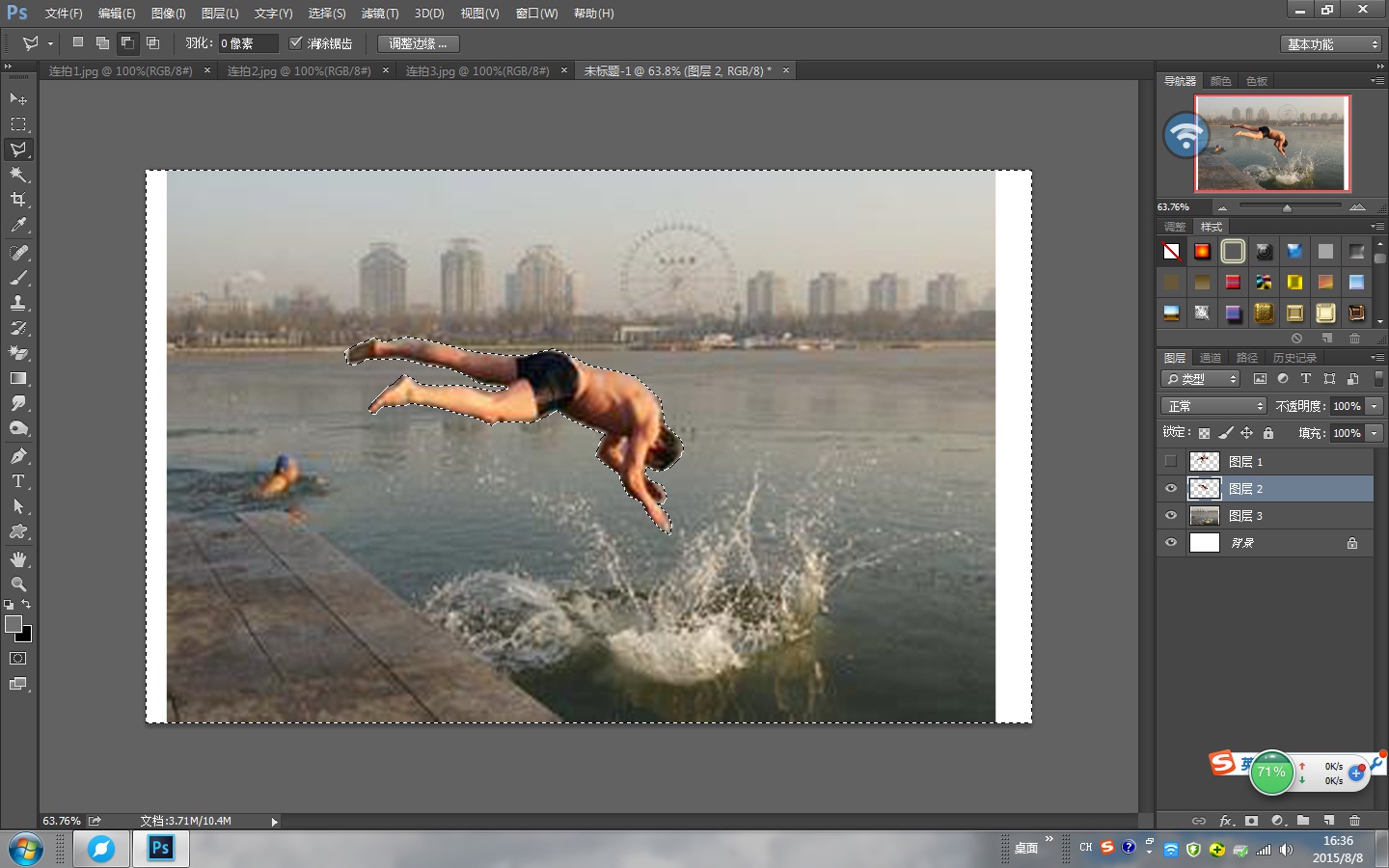1389x868 pixels.
Task: Open the 基本功能 workspace dropdown
Action: [1332, 44]
